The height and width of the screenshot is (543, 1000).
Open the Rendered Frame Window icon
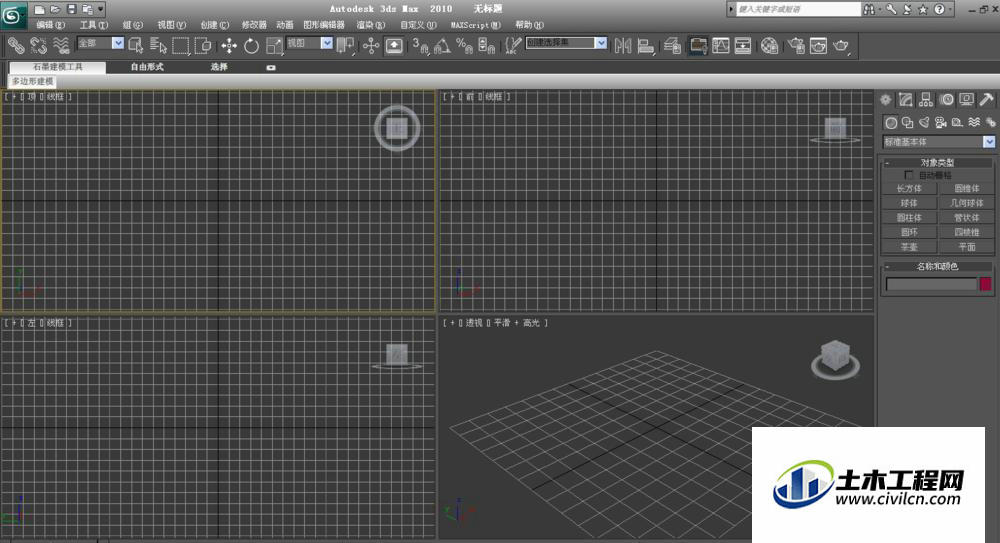[x=818, y=45]
